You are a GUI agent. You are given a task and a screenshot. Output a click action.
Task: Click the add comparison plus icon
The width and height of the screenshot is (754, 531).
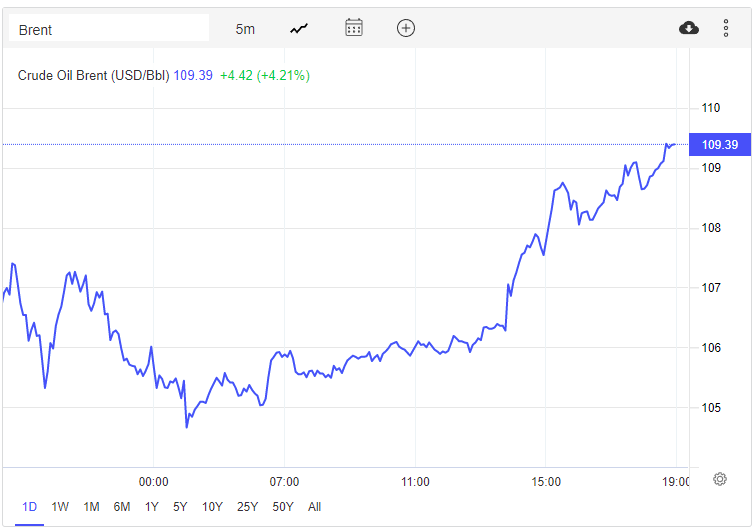pyautogui.click(x=405, y=28)
